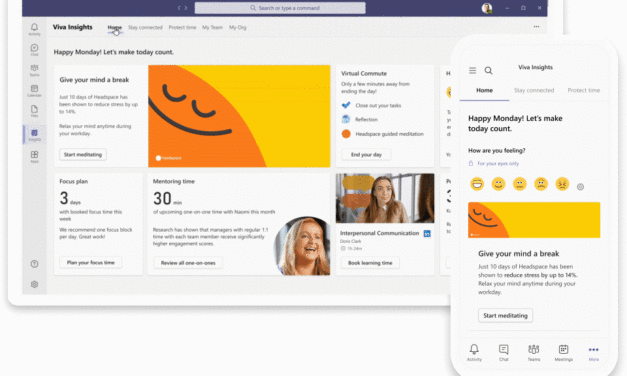Open the Interpersonal Communication course thumbnail
Viewport: 627px width, 376px height.
tap(385, 198)
